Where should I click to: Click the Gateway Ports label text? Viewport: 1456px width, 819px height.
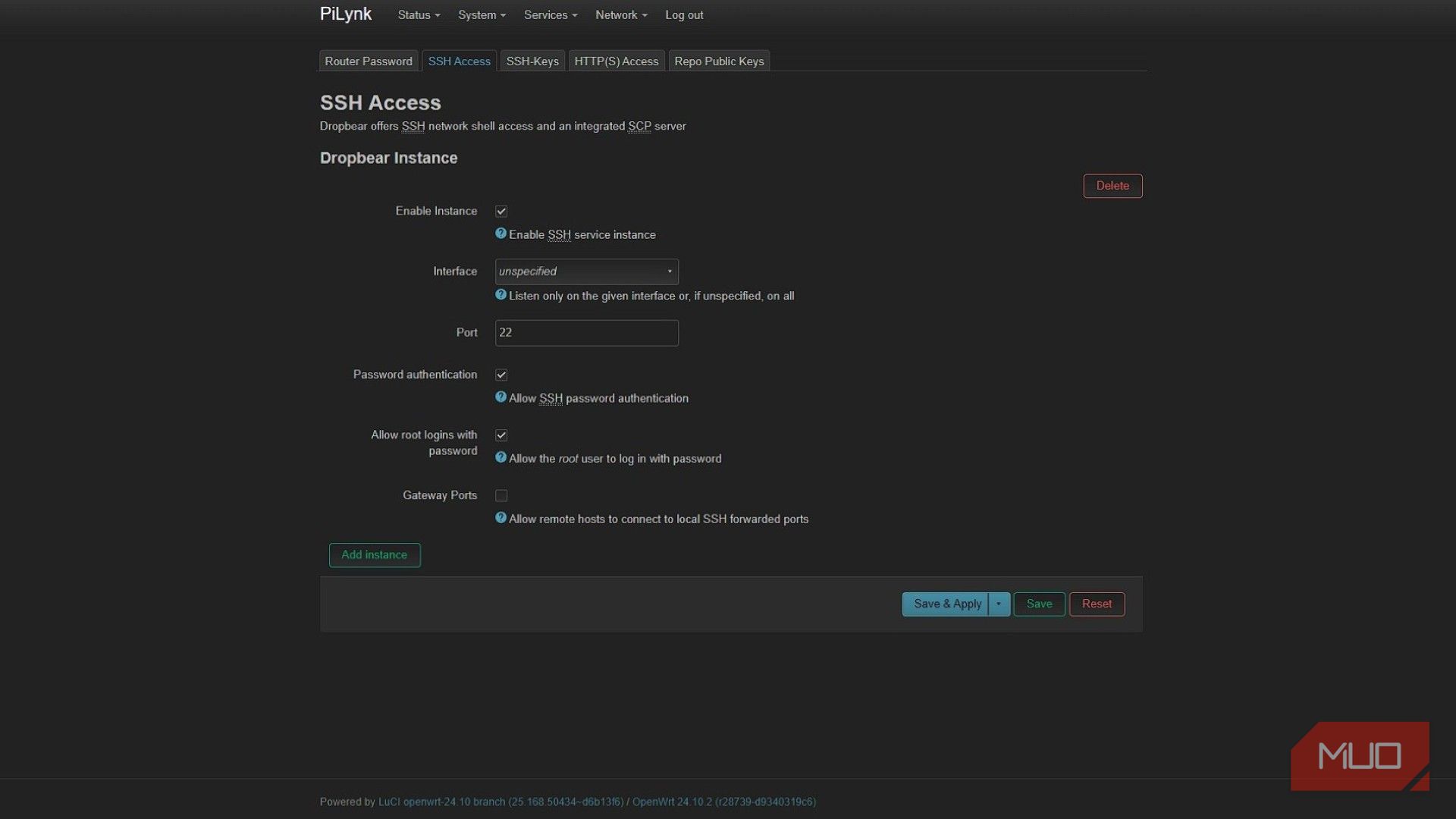(440, 495)
